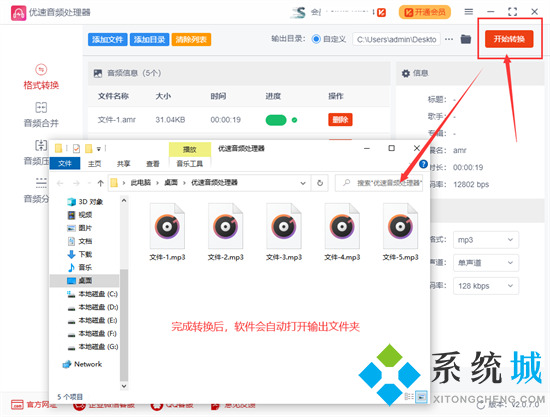Click the output directory path field
This screenshot has width=550, height=417.
coord(396,39)
